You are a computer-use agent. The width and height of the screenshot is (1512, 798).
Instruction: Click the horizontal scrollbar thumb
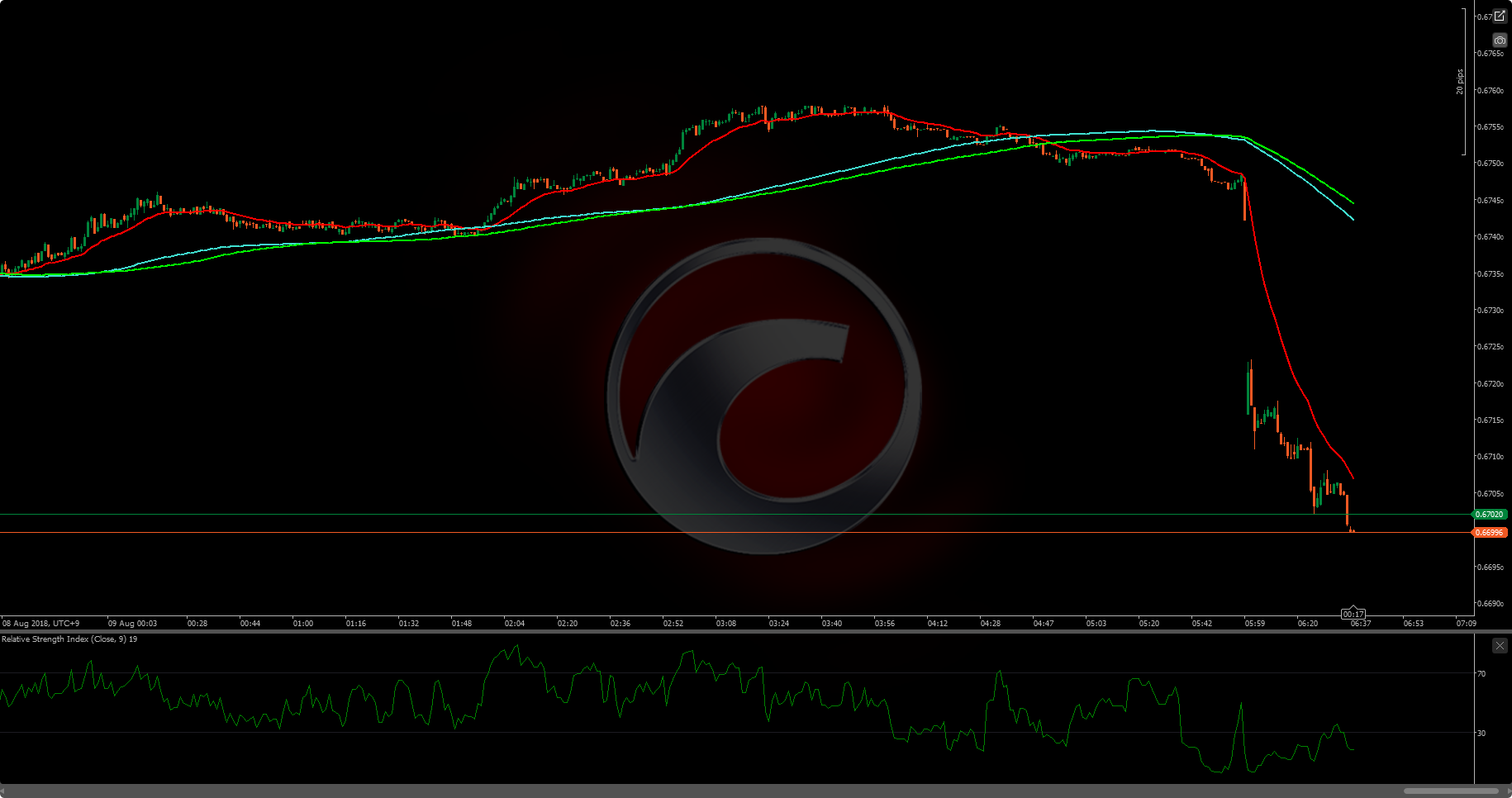pos(1451,791)
